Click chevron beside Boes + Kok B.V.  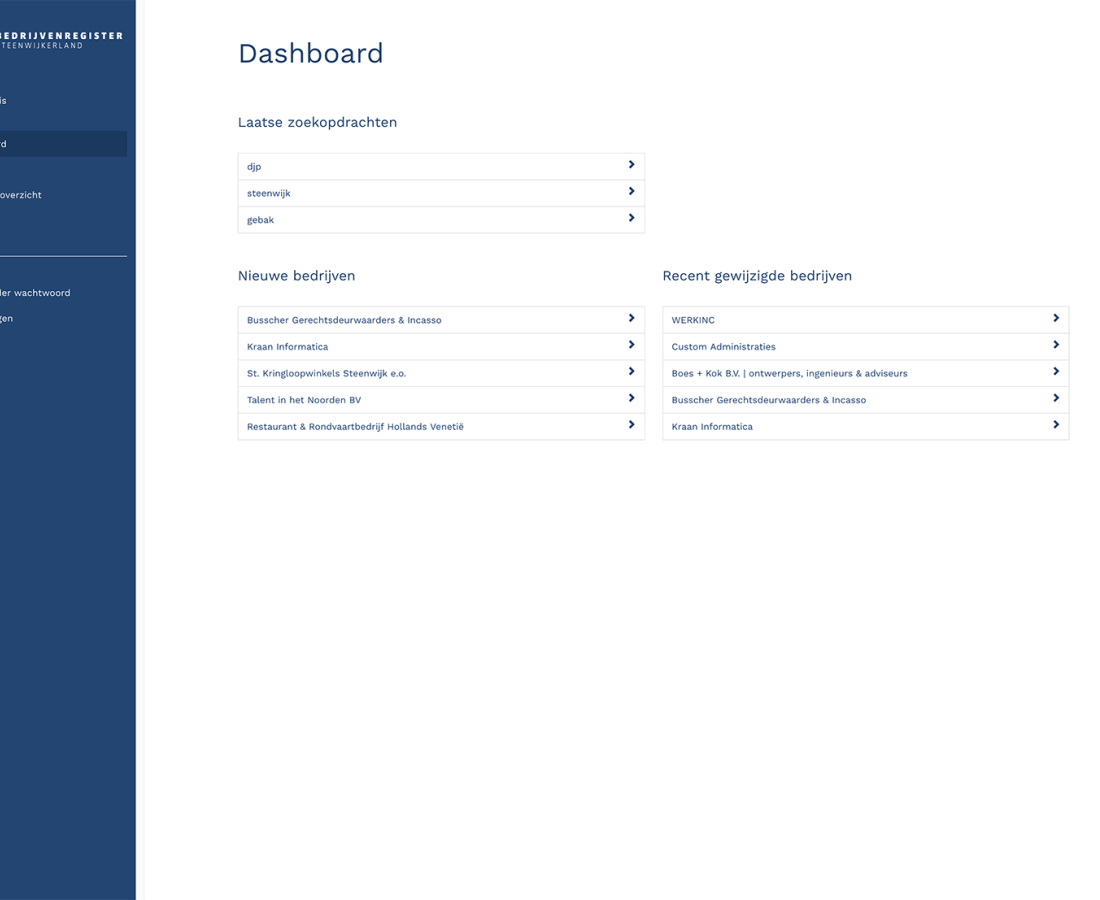pos(1056,372)
